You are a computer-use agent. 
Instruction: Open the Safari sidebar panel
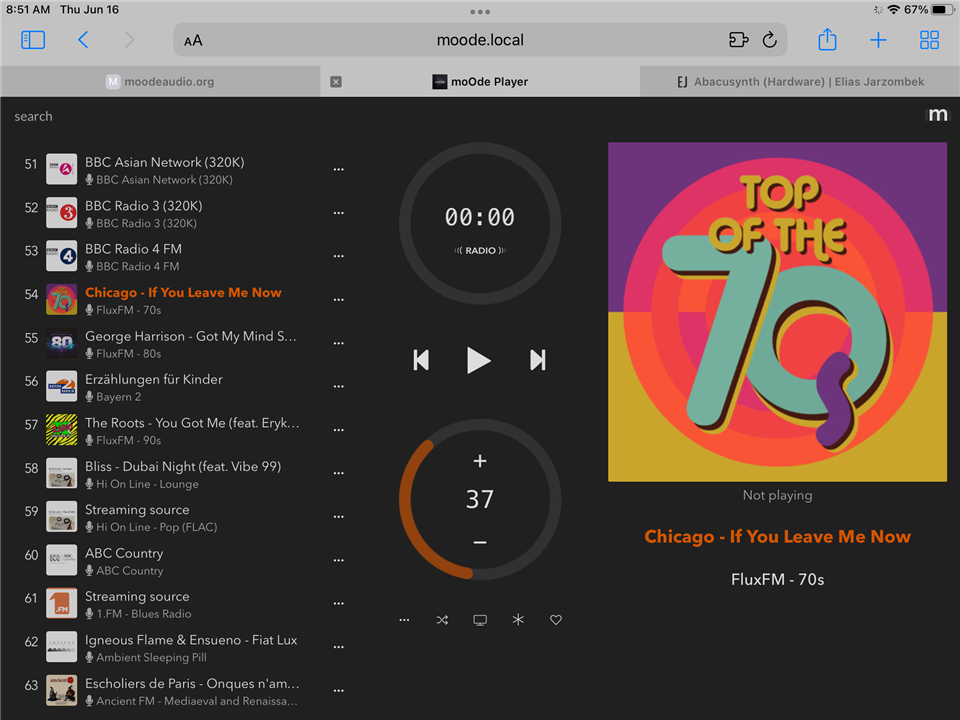[x=33, y=40]
